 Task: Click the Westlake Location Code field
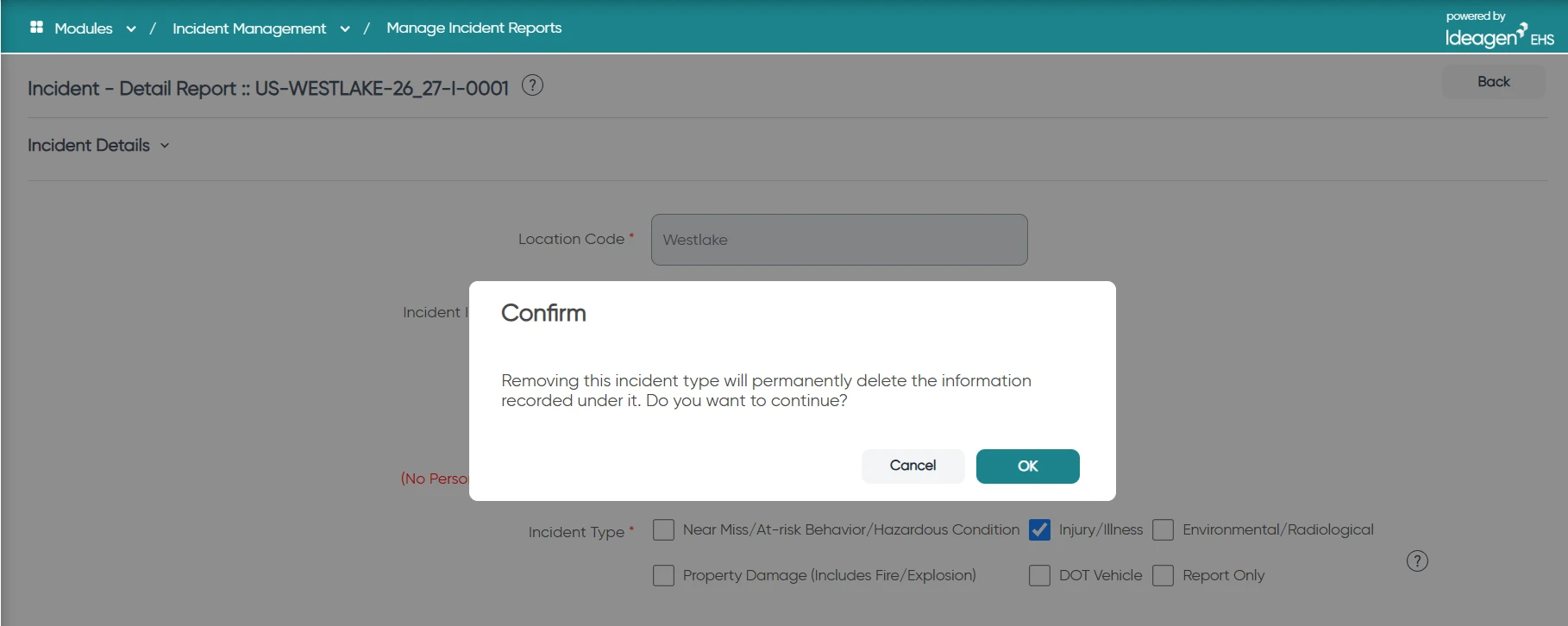point(839,240)
